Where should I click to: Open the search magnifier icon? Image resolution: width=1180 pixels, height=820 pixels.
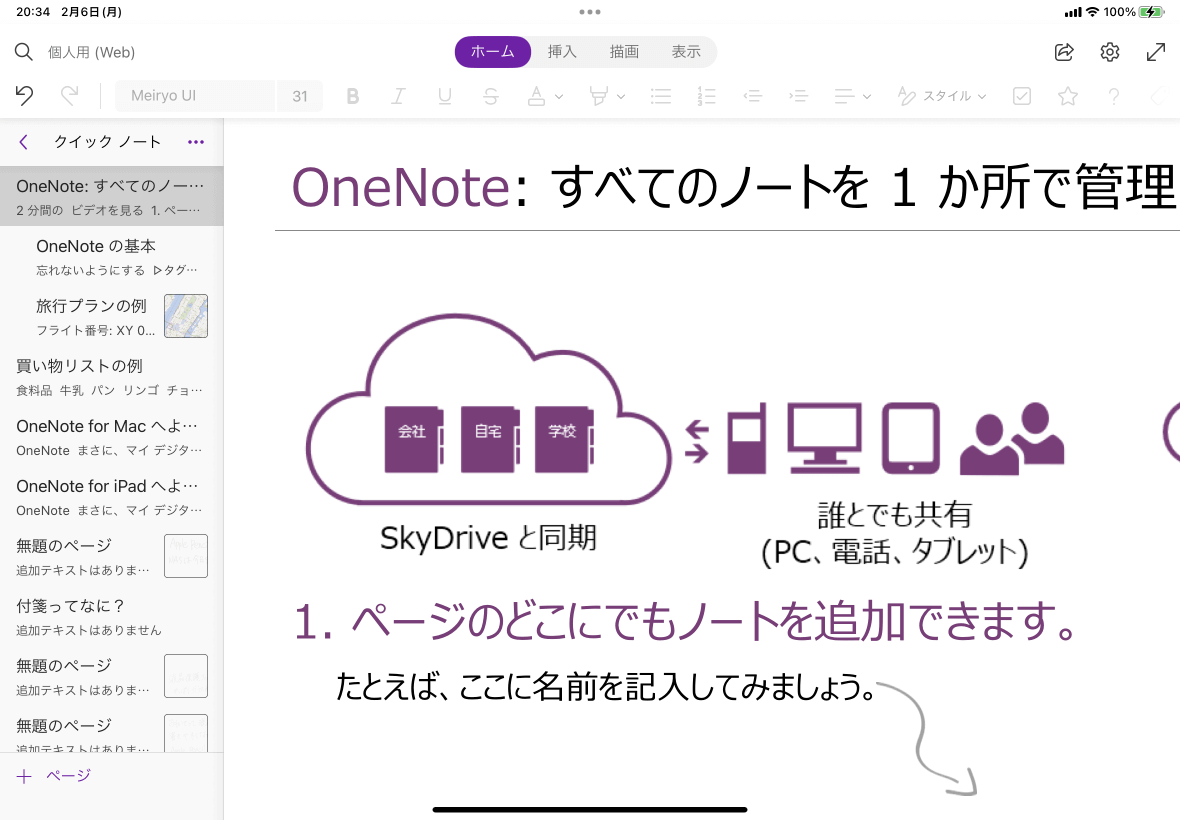(x=23, y=52)
